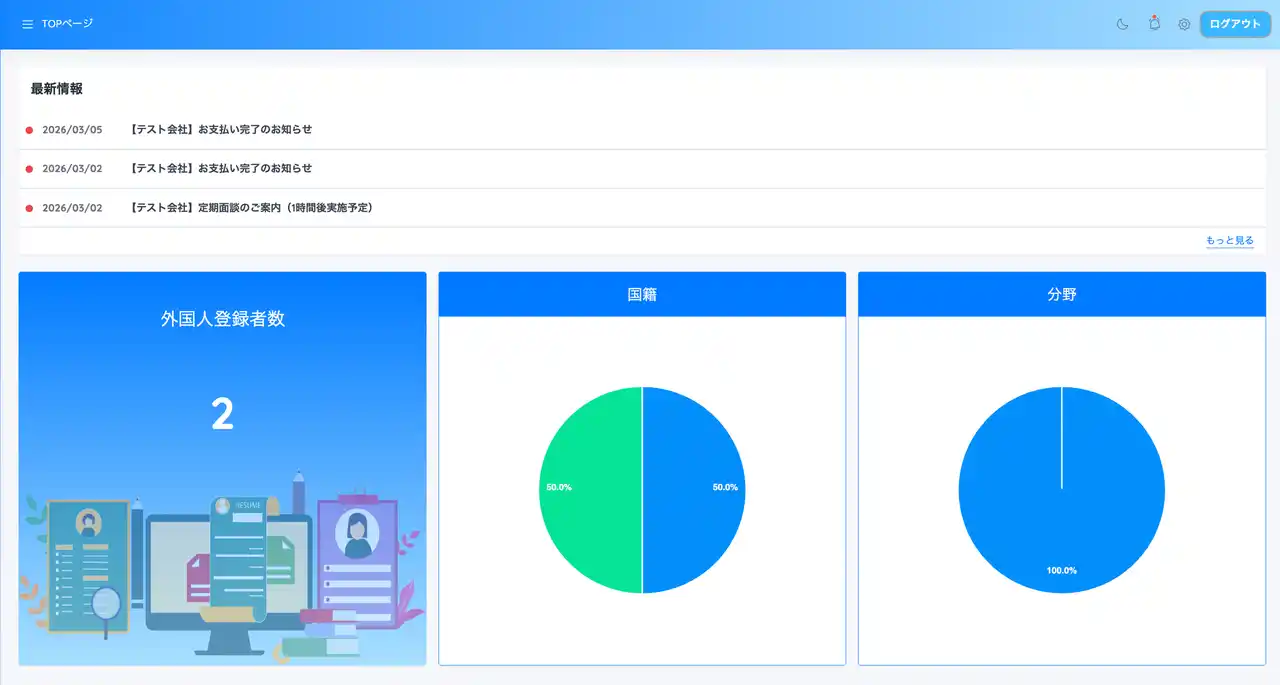Open the 2026/03/05 お支払い完了のお知らせ notice
This screenshot has height=685, width=1280.
click(221, 130)
